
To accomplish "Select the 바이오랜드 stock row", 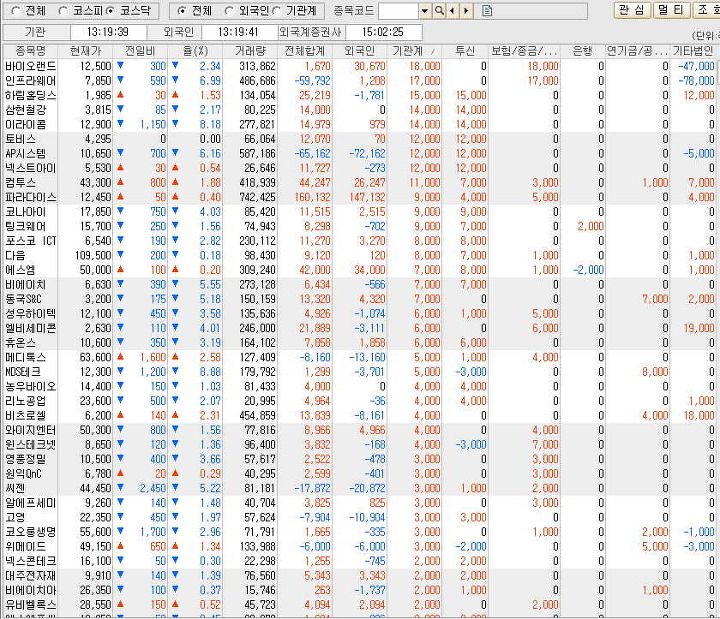I will tap(360, 66).
